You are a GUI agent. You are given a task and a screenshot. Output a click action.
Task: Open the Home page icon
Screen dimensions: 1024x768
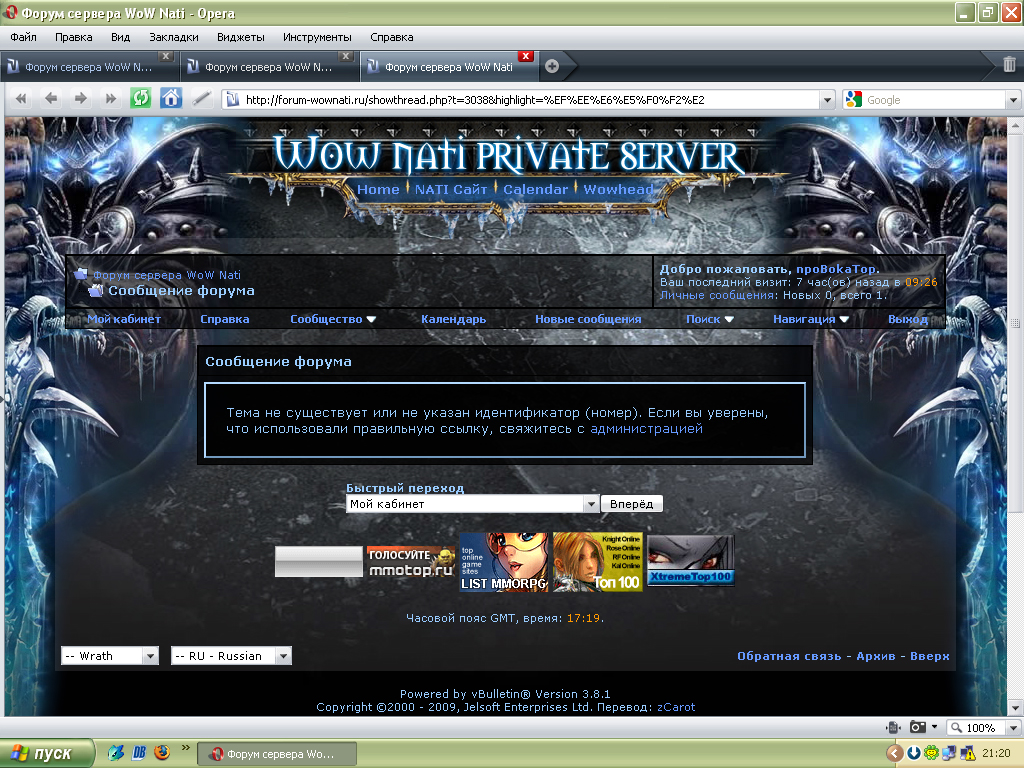171,99
